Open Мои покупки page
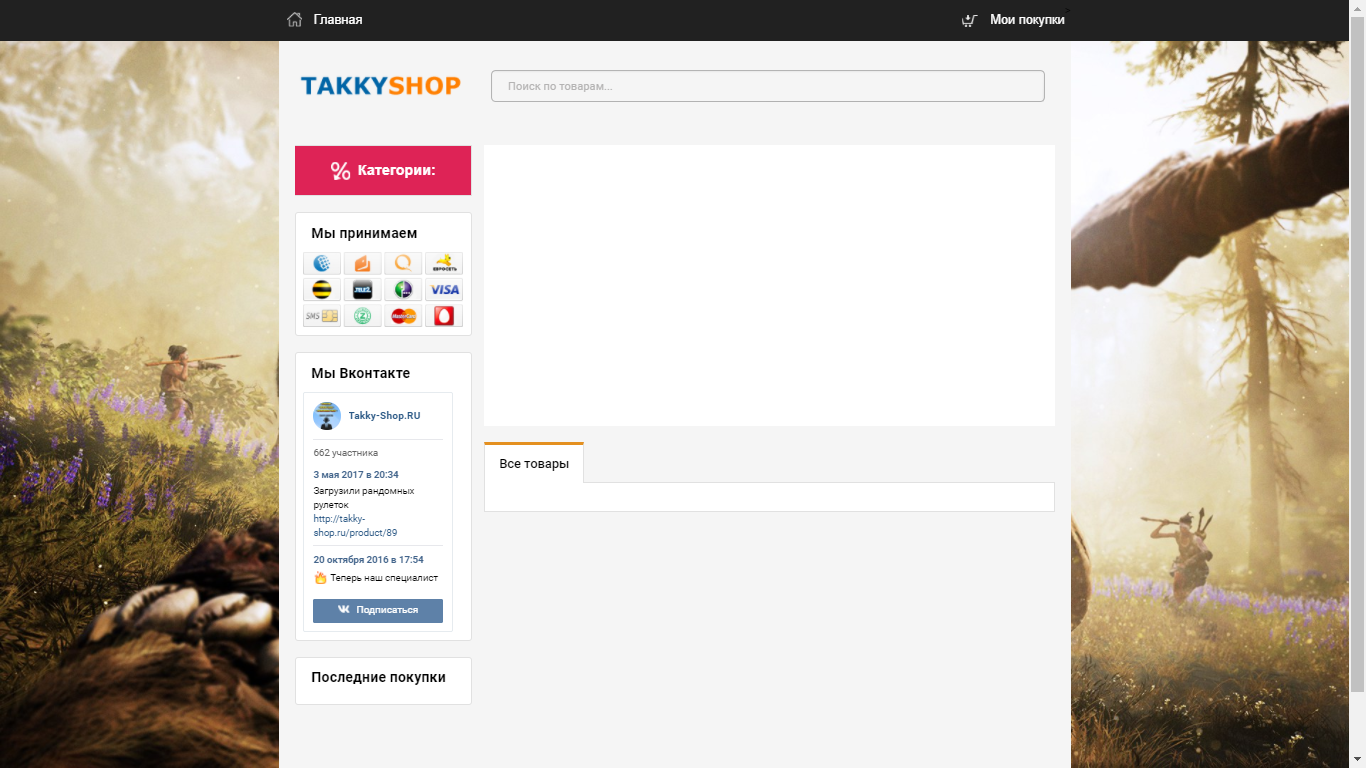The width and height of the screenshot is (1366, 768). (1027, 20)
